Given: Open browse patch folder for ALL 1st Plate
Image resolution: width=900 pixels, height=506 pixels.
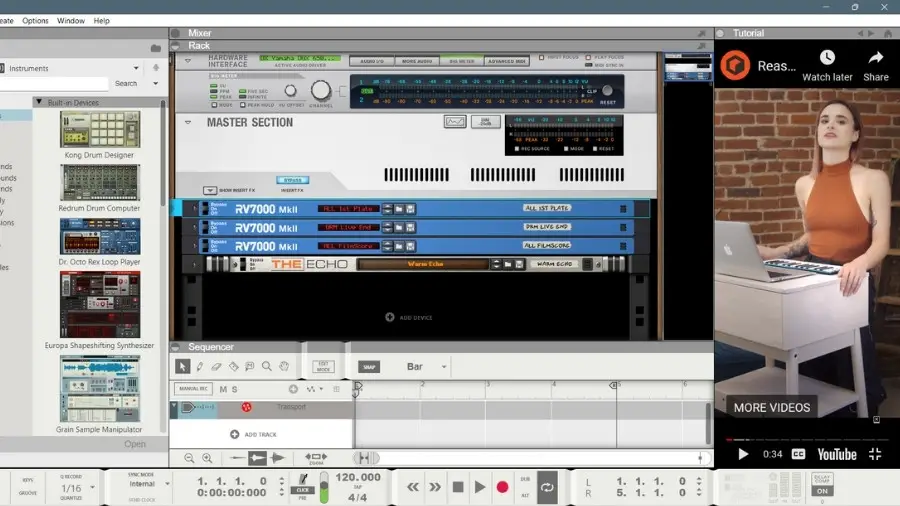Looking at the screenshot, I should coord(399,209).
